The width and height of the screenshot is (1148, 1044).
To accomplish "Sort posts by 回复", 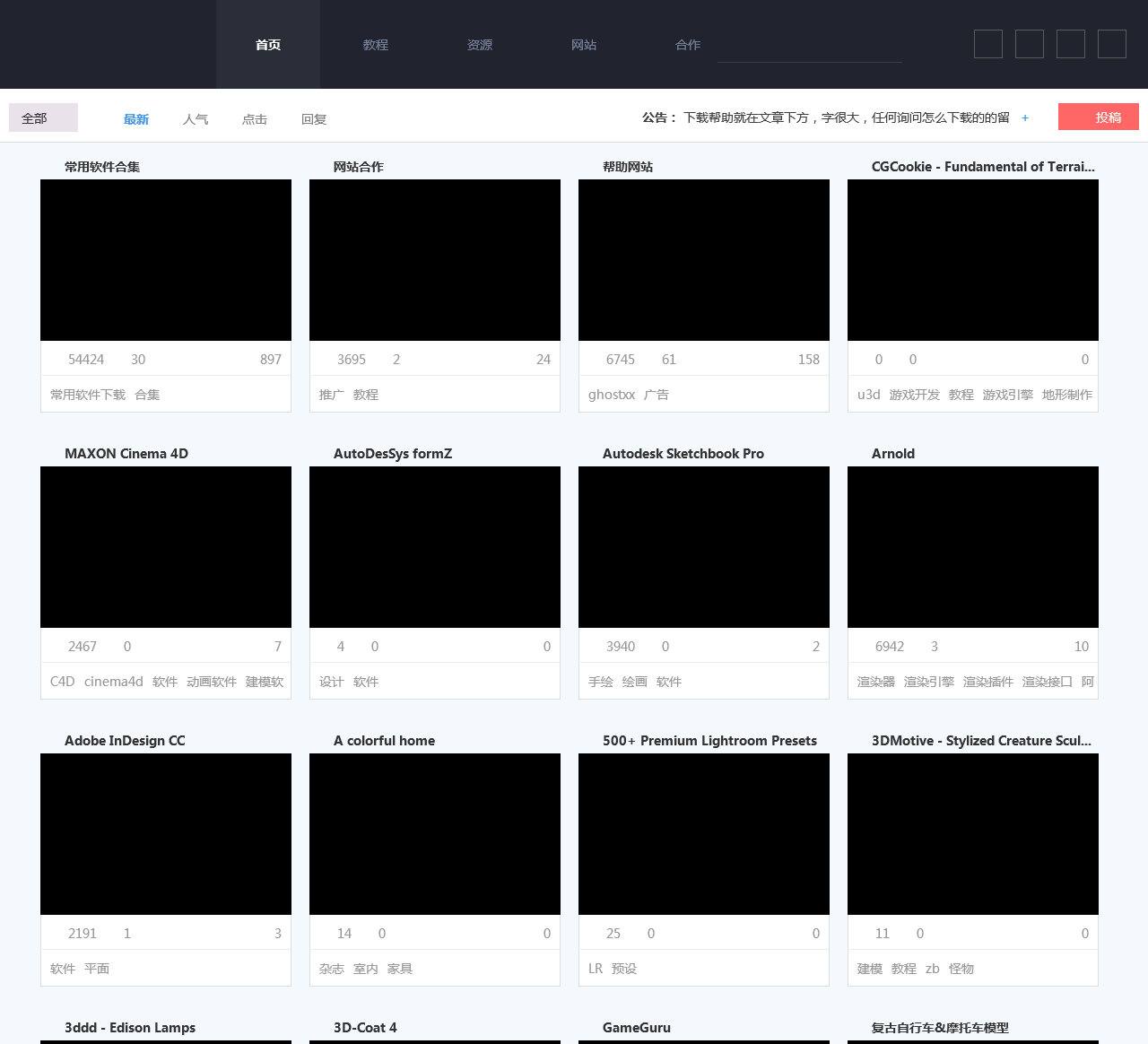I will point(314,119).
